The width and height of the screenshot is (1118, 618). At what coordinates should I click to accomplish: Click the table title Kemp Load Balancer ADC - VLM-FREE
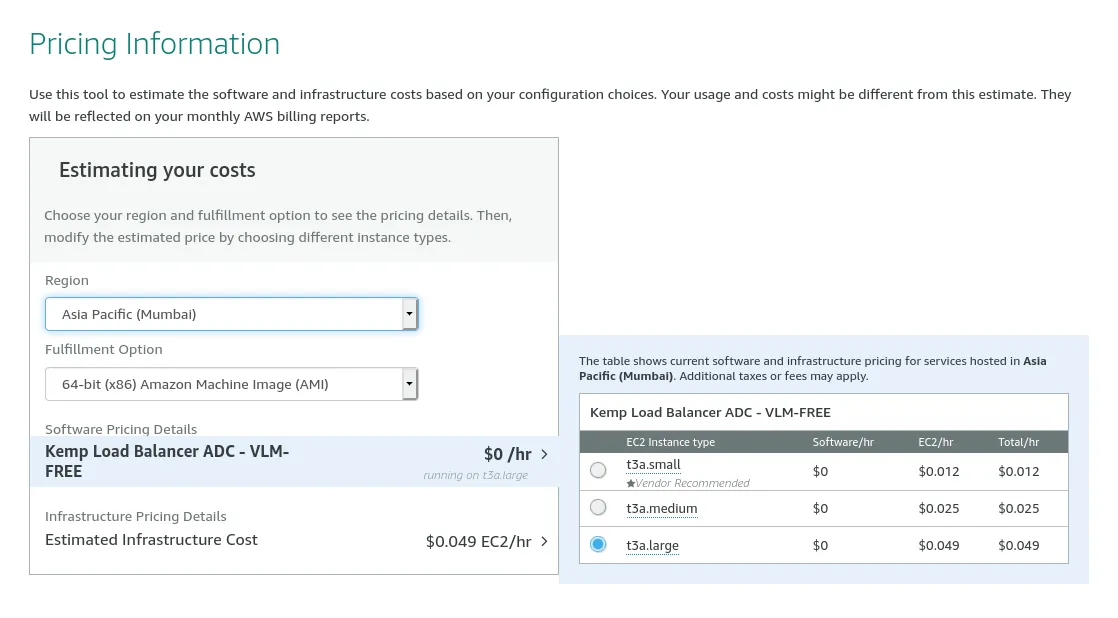coord(710,412)
